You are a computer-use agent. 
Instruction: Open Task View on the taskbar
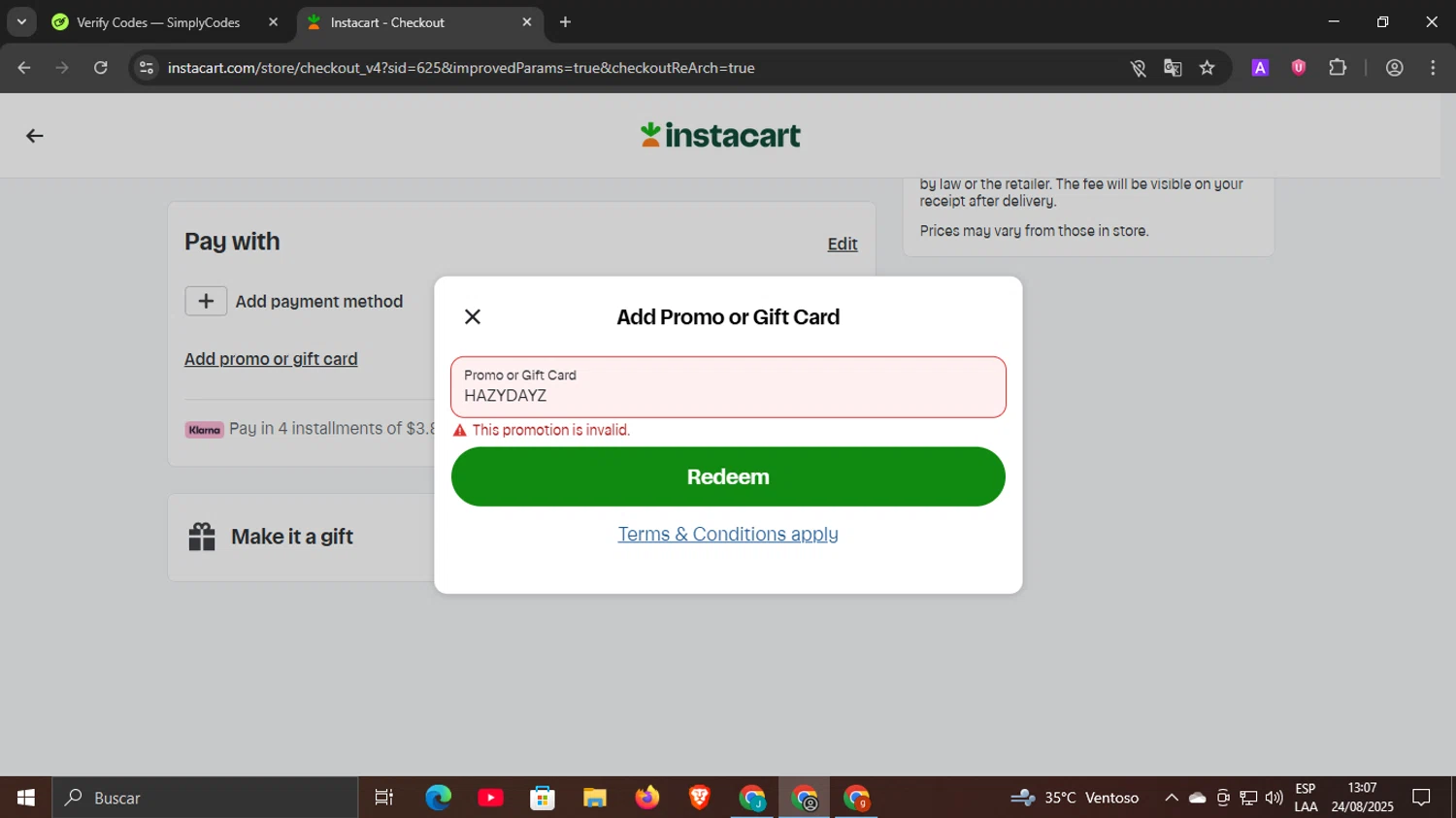[384, 798]
